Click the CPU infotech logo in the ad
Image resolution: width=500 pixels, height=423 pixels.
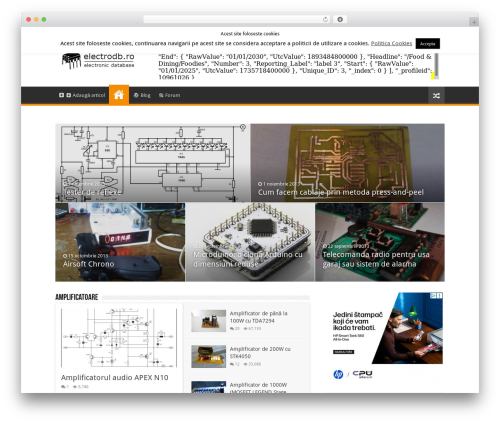pyautogui.click(x=362, y=374)
